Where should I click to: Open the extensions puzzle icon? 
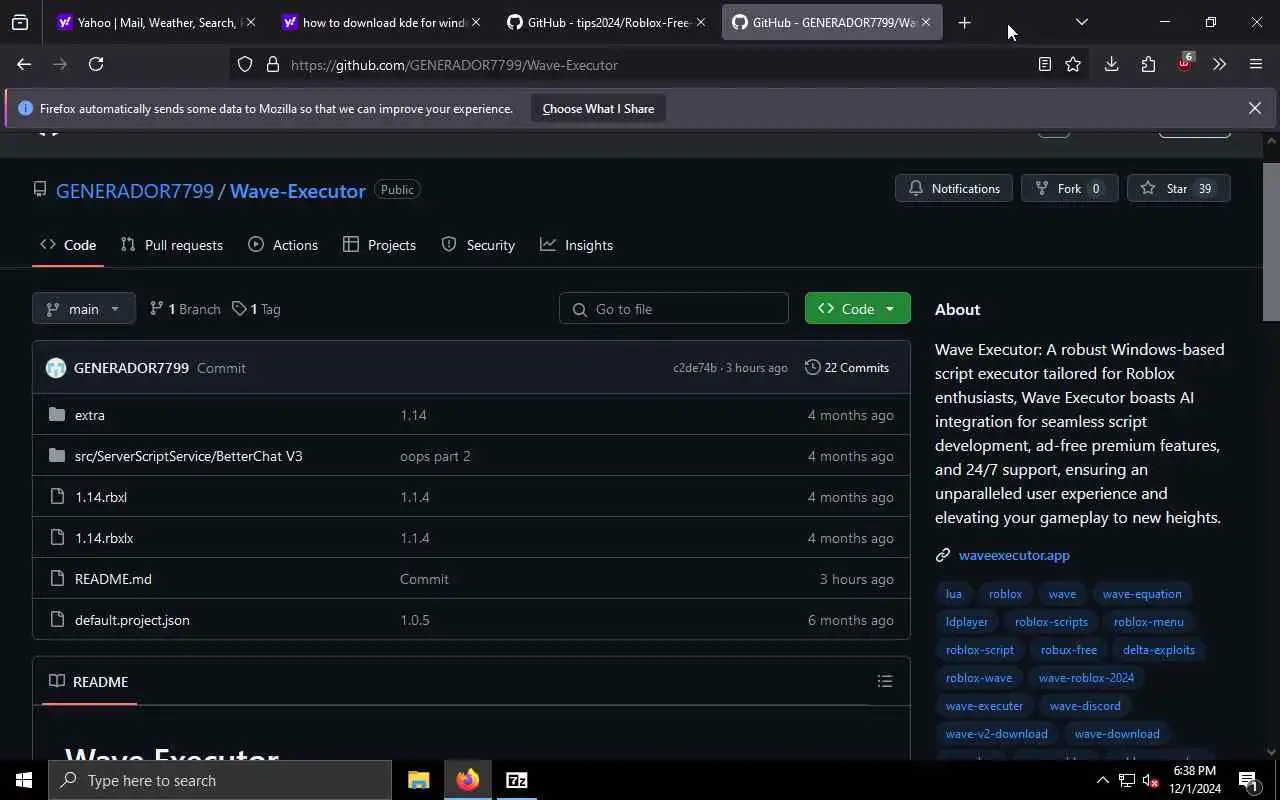tap(1148, 64)
